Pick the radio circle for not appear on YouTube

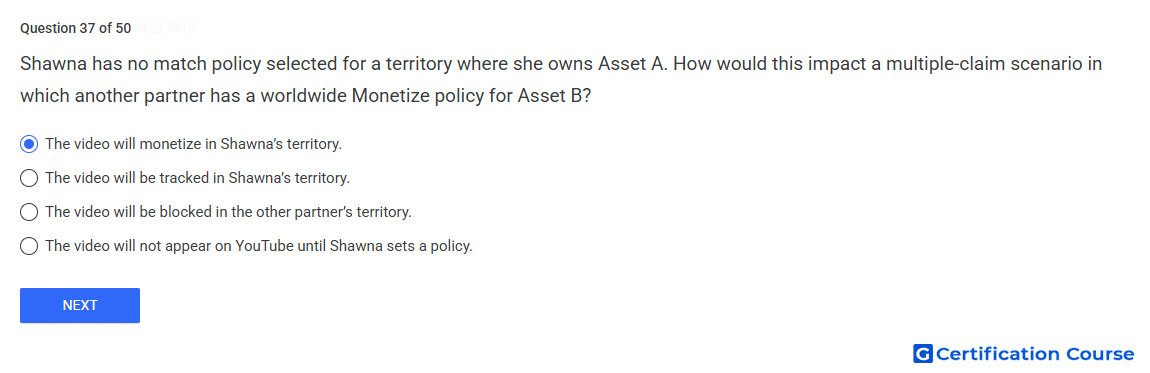pos(29,246)
